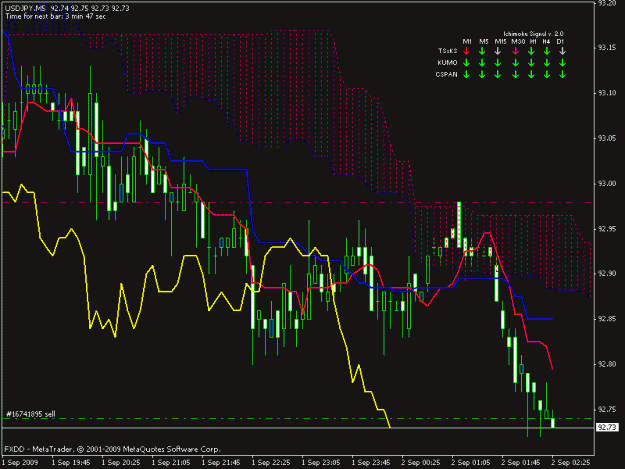
Task: Click the CSPAN signal arrow for D1
Action: pos(562,74)
